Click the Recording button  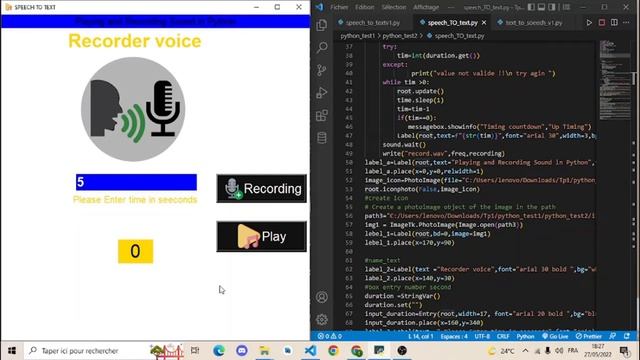click(262, 189)
